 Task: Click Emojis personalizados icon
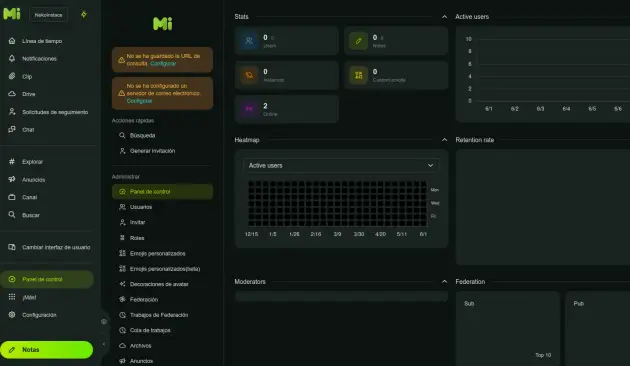[x=123, y=253]
